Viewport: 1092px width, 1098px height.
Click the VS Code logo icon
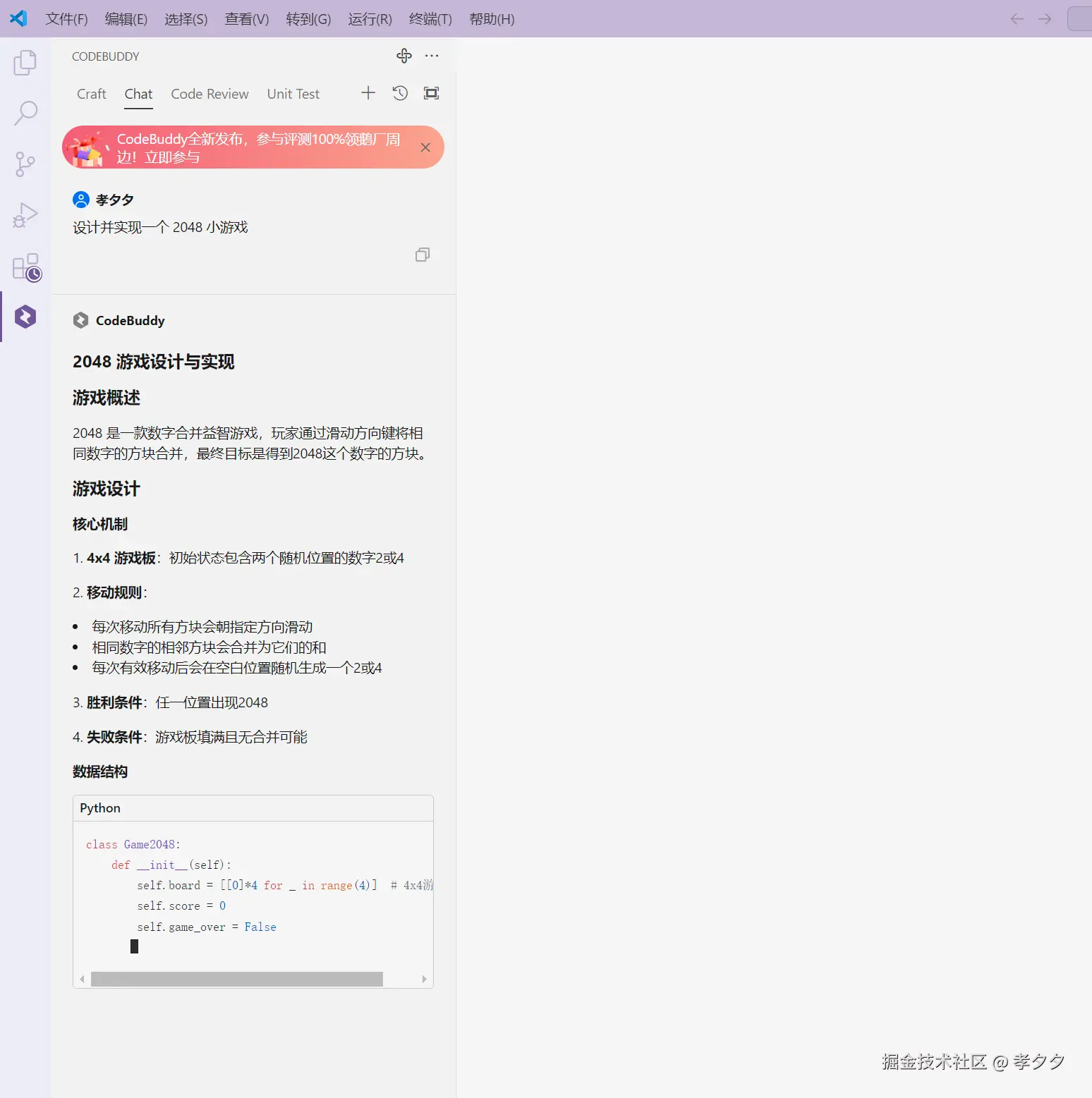pos(18,18)
